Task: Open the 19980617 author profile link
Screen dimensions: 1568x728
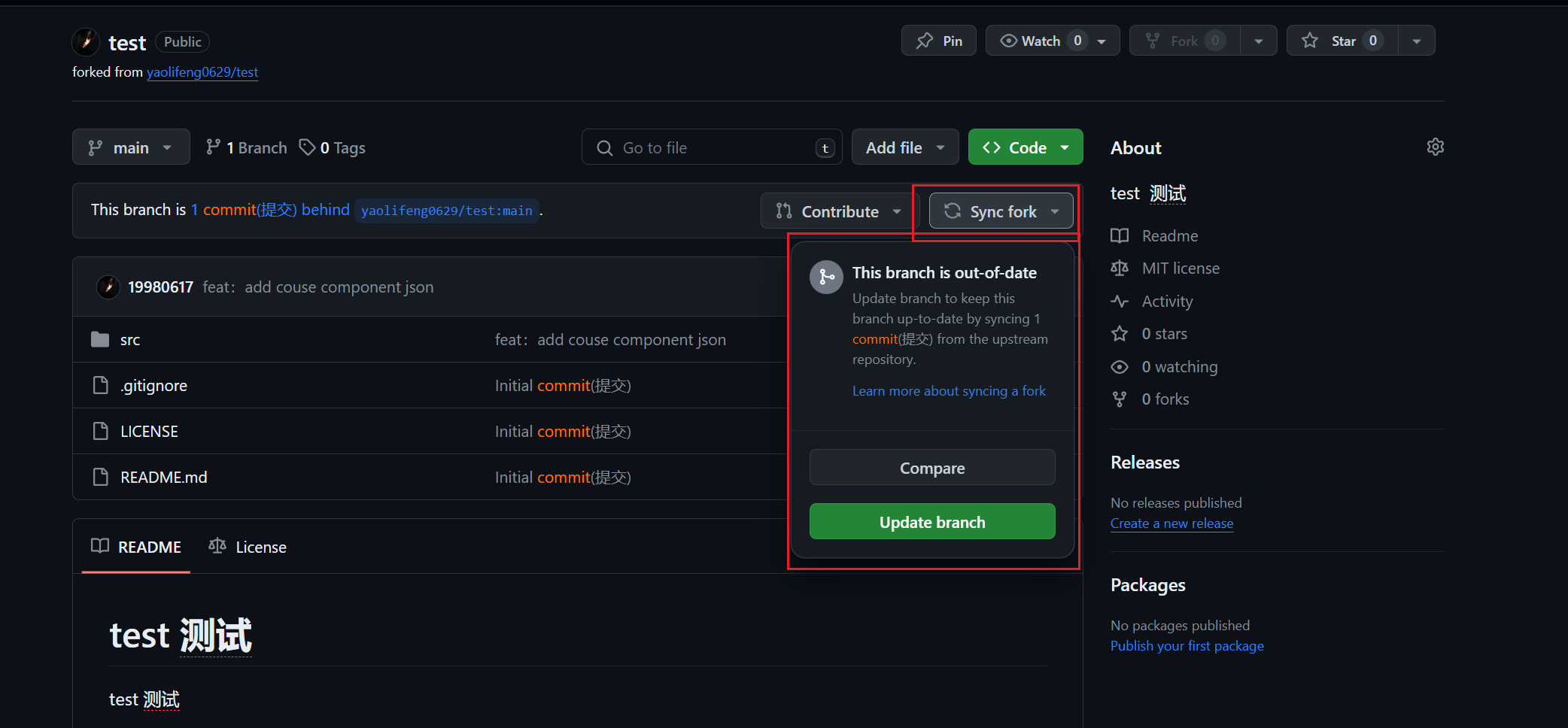Action: point(160,287)
